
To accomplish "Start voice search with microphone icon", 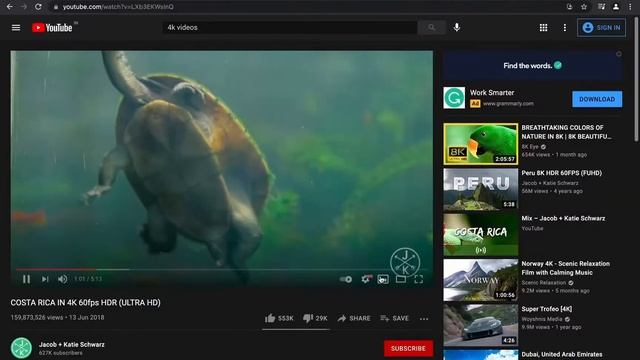I will click(457, 27).
